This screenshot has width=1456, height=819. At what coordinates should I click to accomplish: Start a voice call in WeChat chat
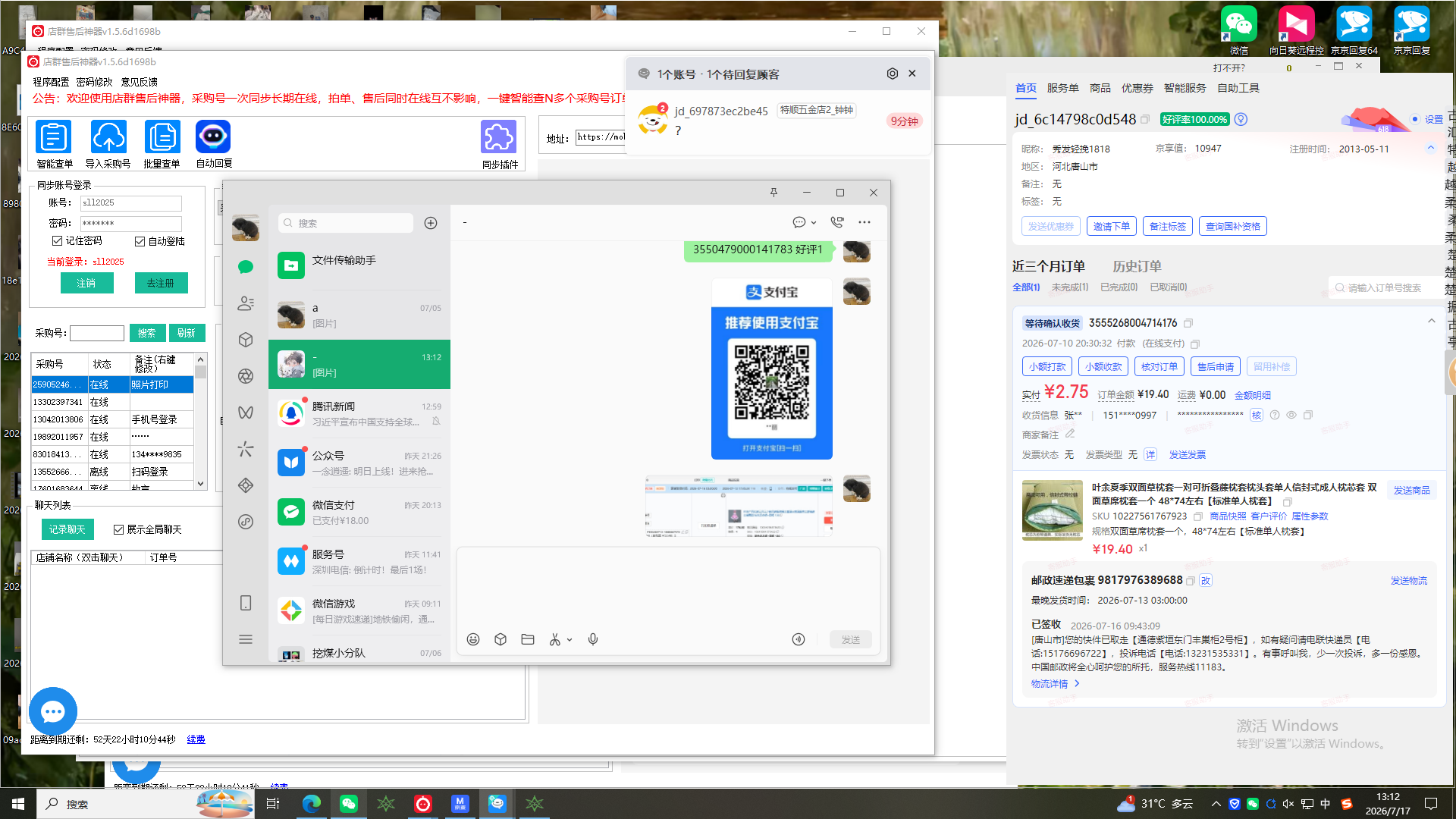(837, 222)
